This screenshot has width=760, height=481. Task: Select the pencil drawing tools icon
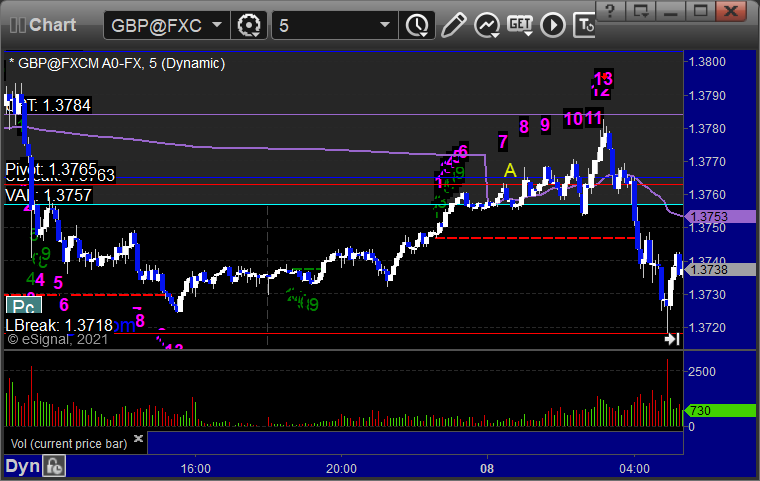(x=453, y=25)
